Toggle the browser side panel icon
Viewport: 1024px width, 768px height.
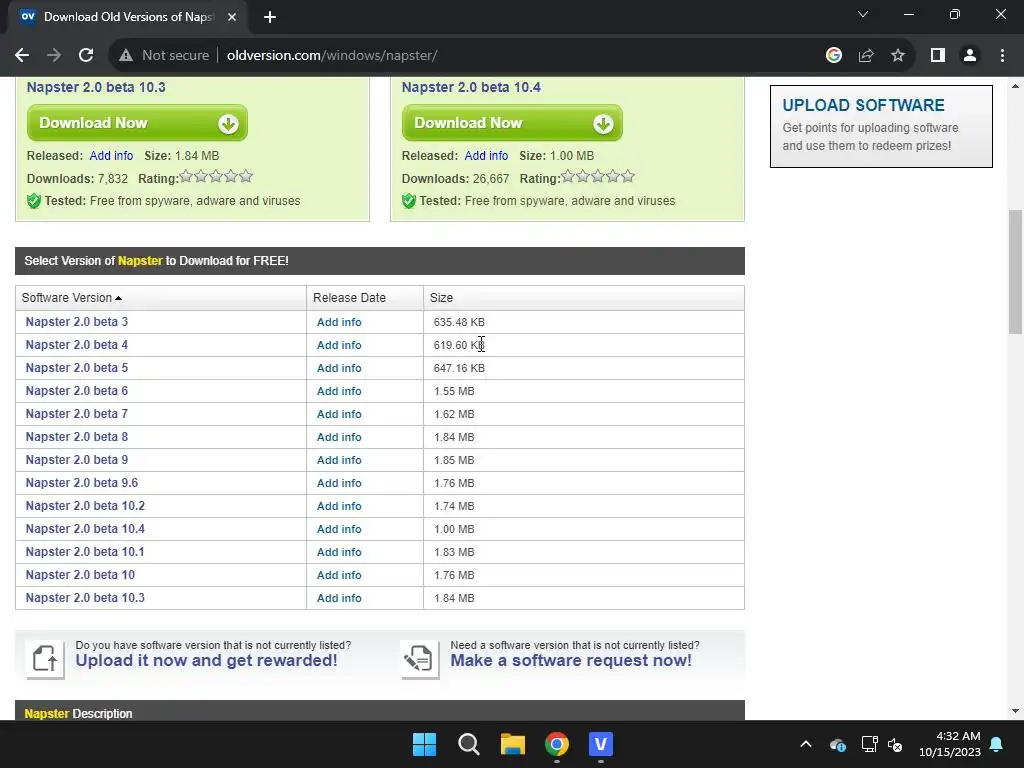point(938,56)
